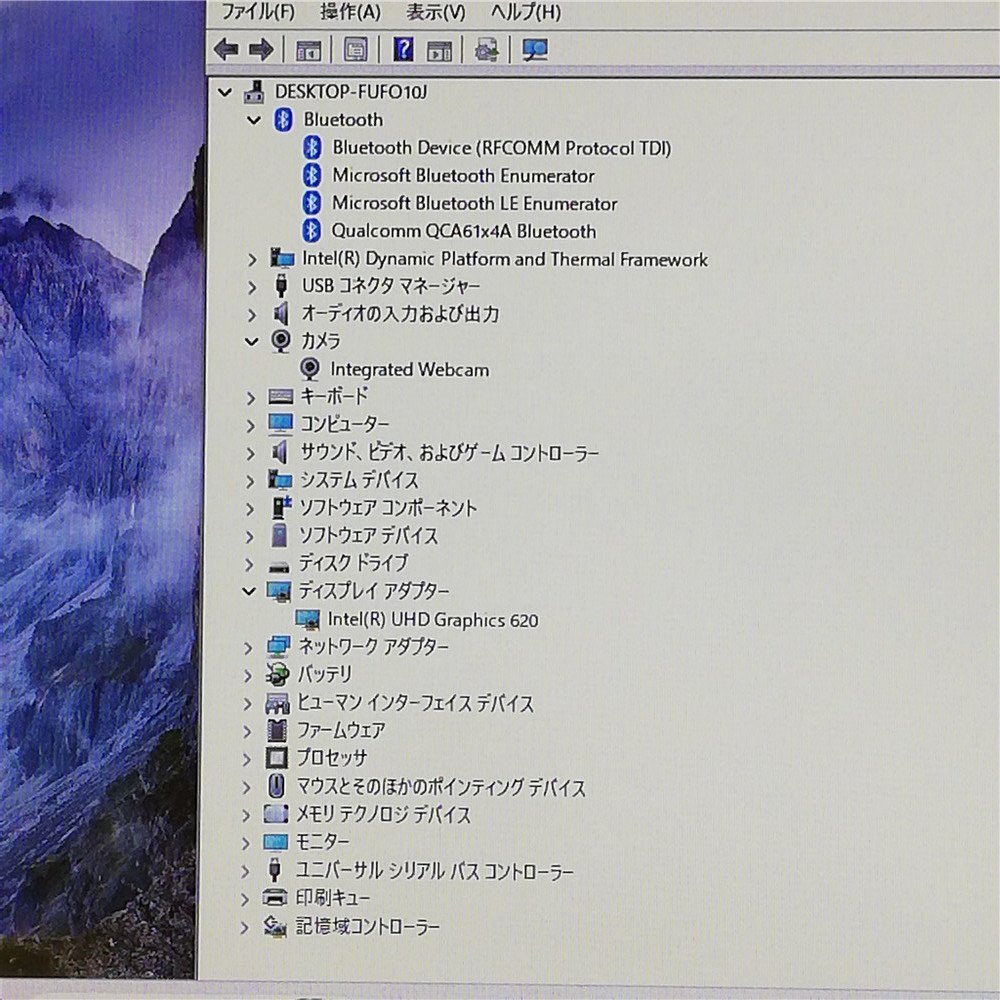
Task: Click the Properties toolbar icon
Action: pyautogui.click(x=356, y=50)
